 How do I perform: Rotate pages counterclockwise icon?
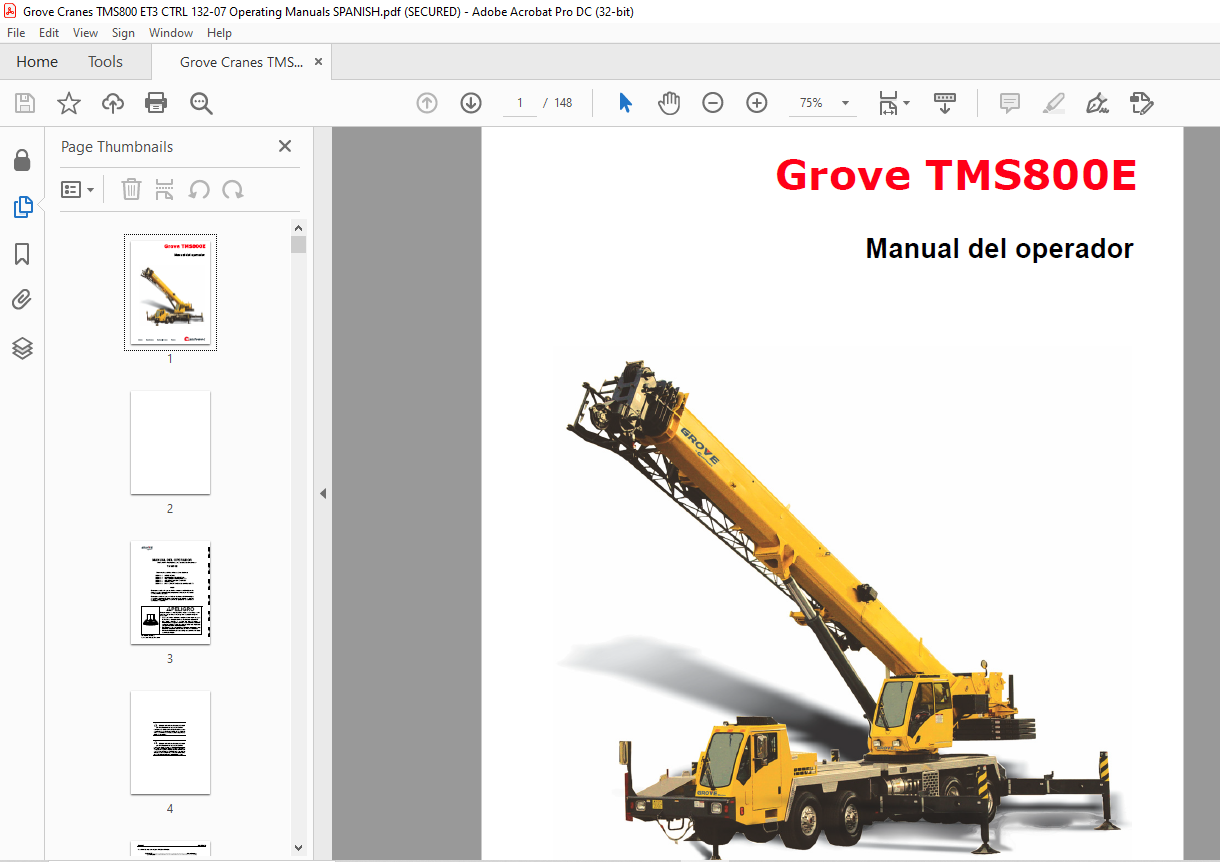(x=199, y=189)
